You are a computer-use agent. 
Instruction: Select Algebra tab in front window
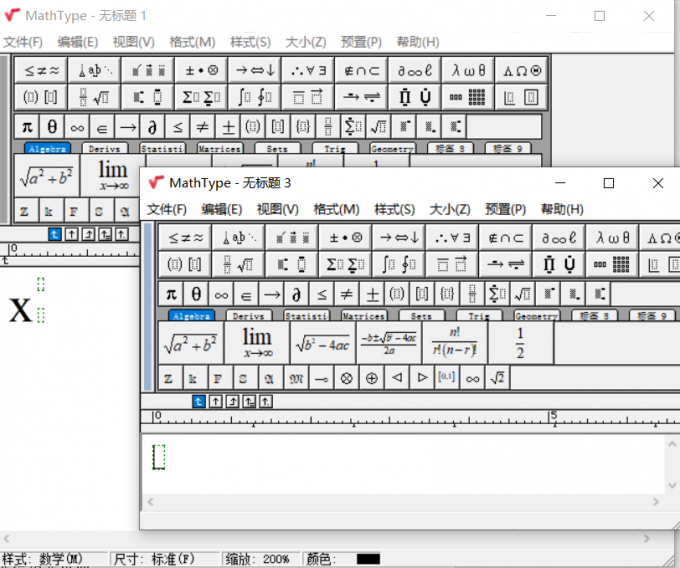pyautogui.click(x=191, y=316)
